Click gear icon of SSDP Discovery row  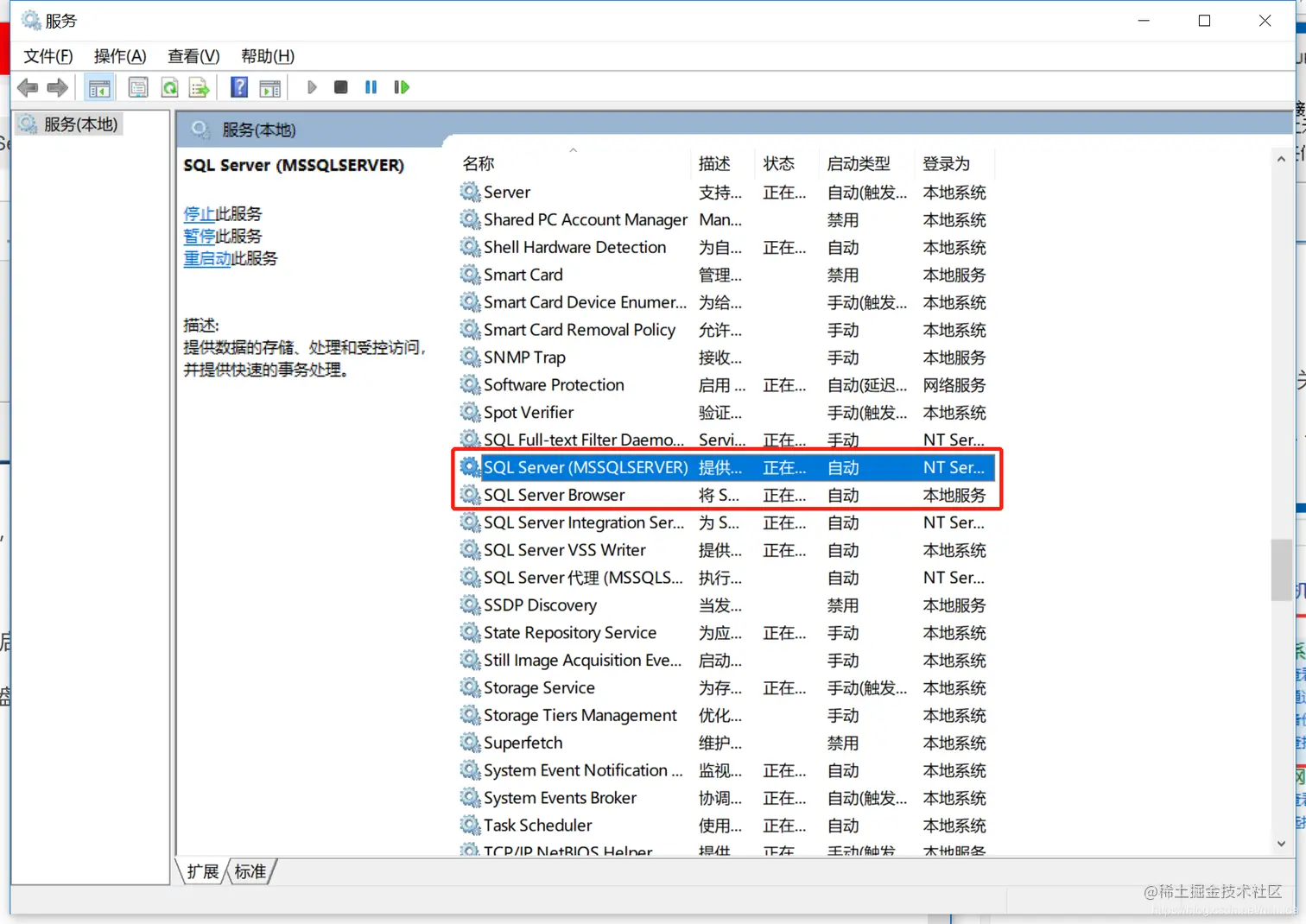[x=470, y=604]
